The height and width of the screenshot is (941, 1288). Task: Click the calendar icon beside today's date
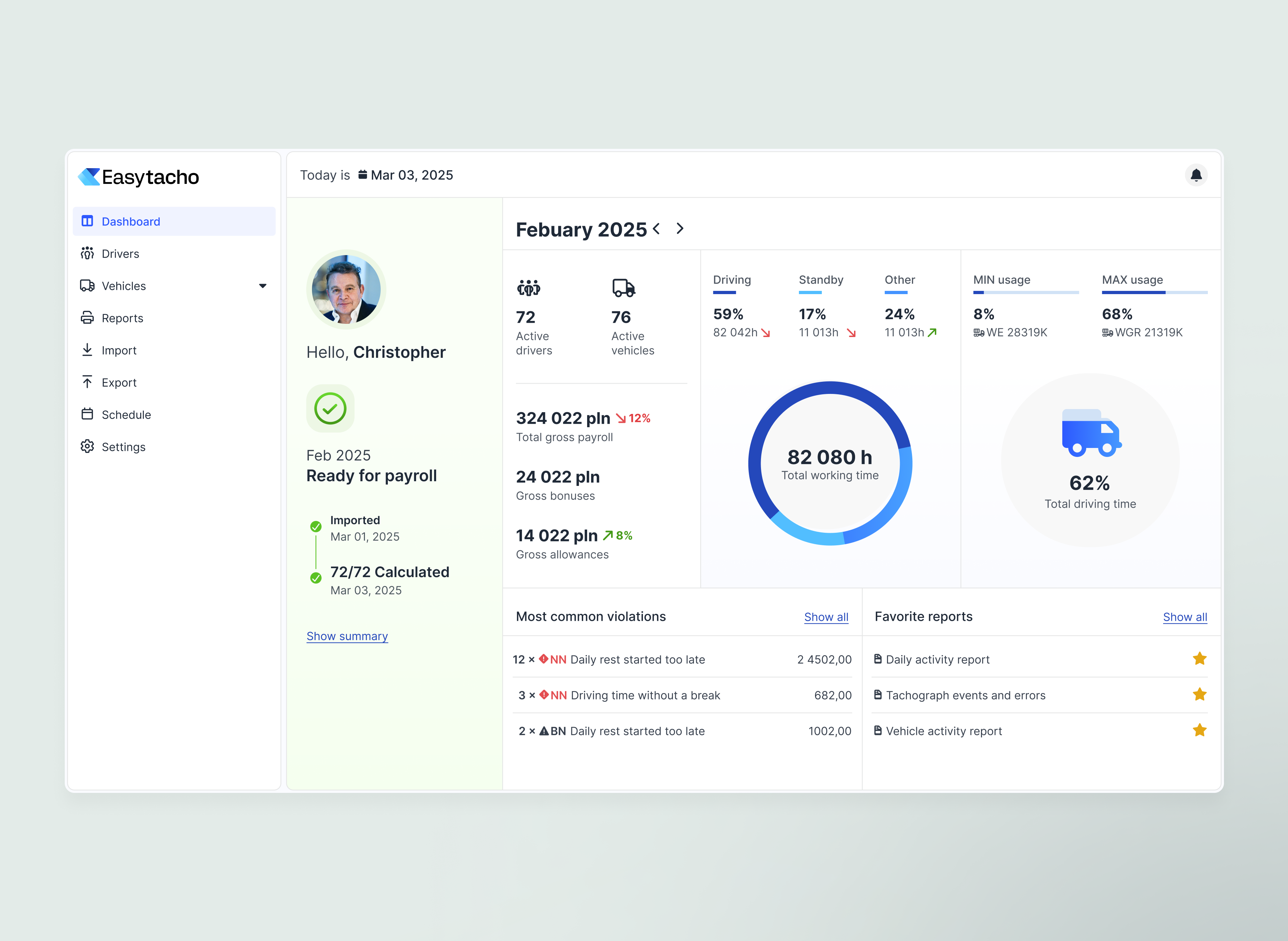(362, 174)
